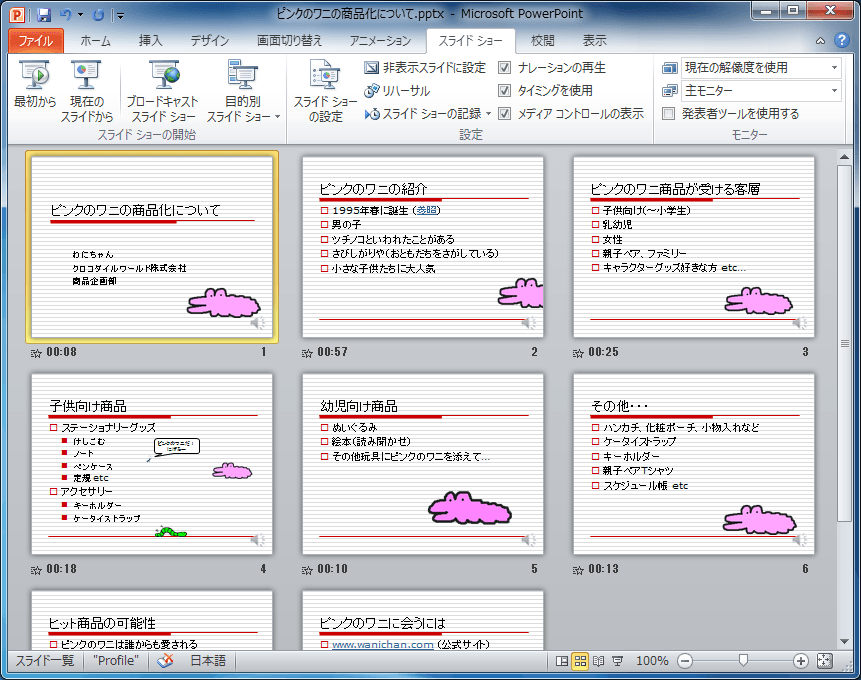Select slide 5 thumbnail 幼児向け商品

[423, 464]
